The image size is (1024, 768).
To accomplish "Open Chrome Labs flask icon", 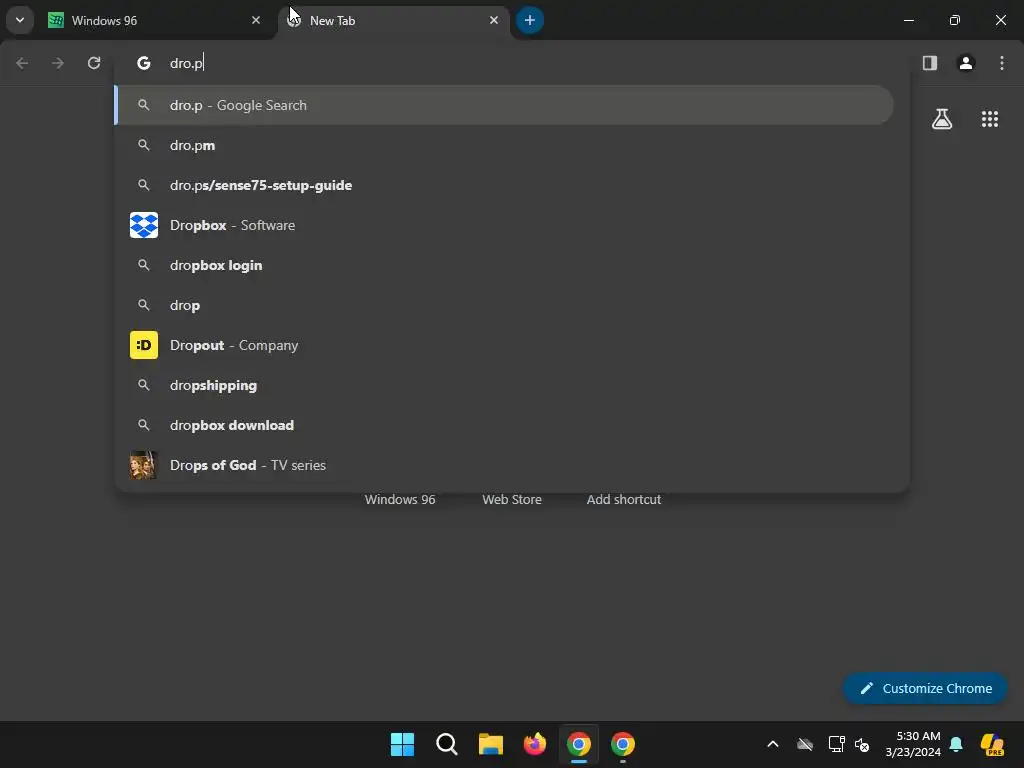I will 942,119.
